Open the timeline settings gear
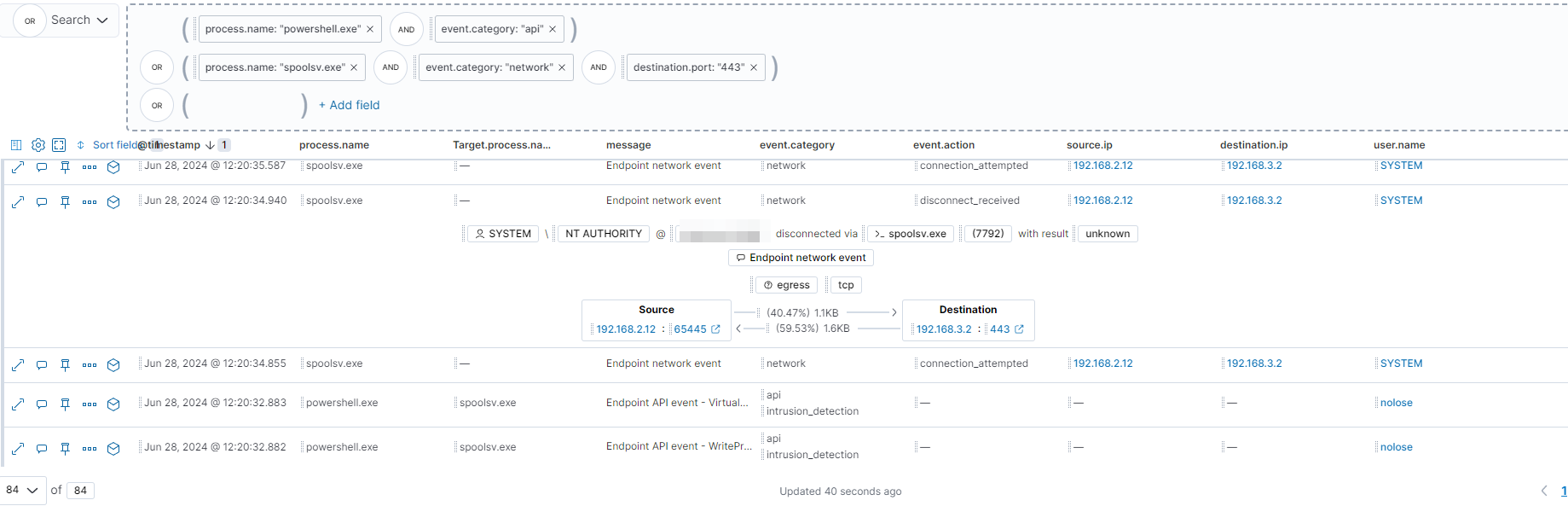Screen dimensions: 1568x506 (38, 145)
